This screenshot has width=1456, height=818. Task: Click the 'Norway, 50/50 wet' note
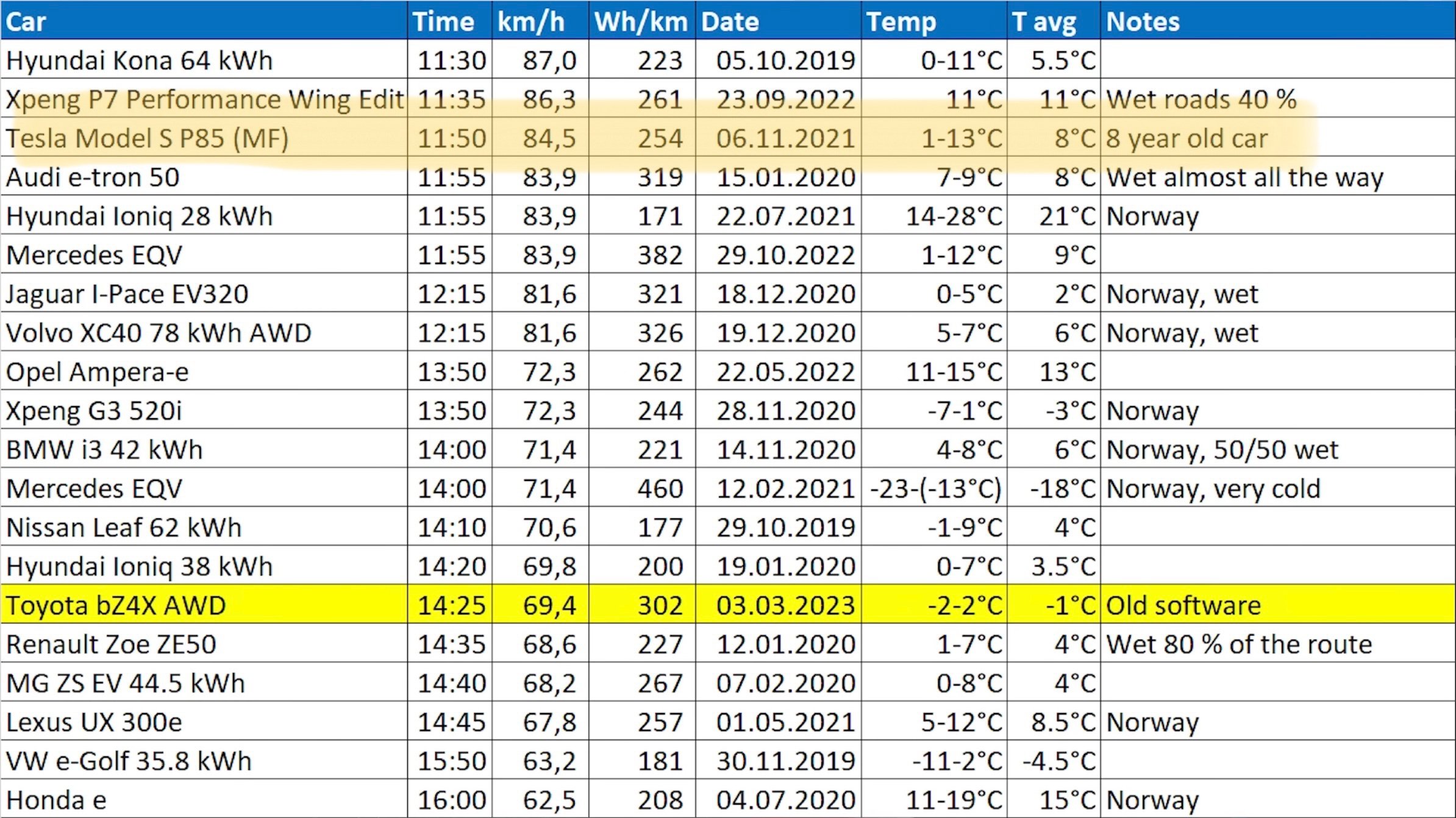pos(1278,449)
